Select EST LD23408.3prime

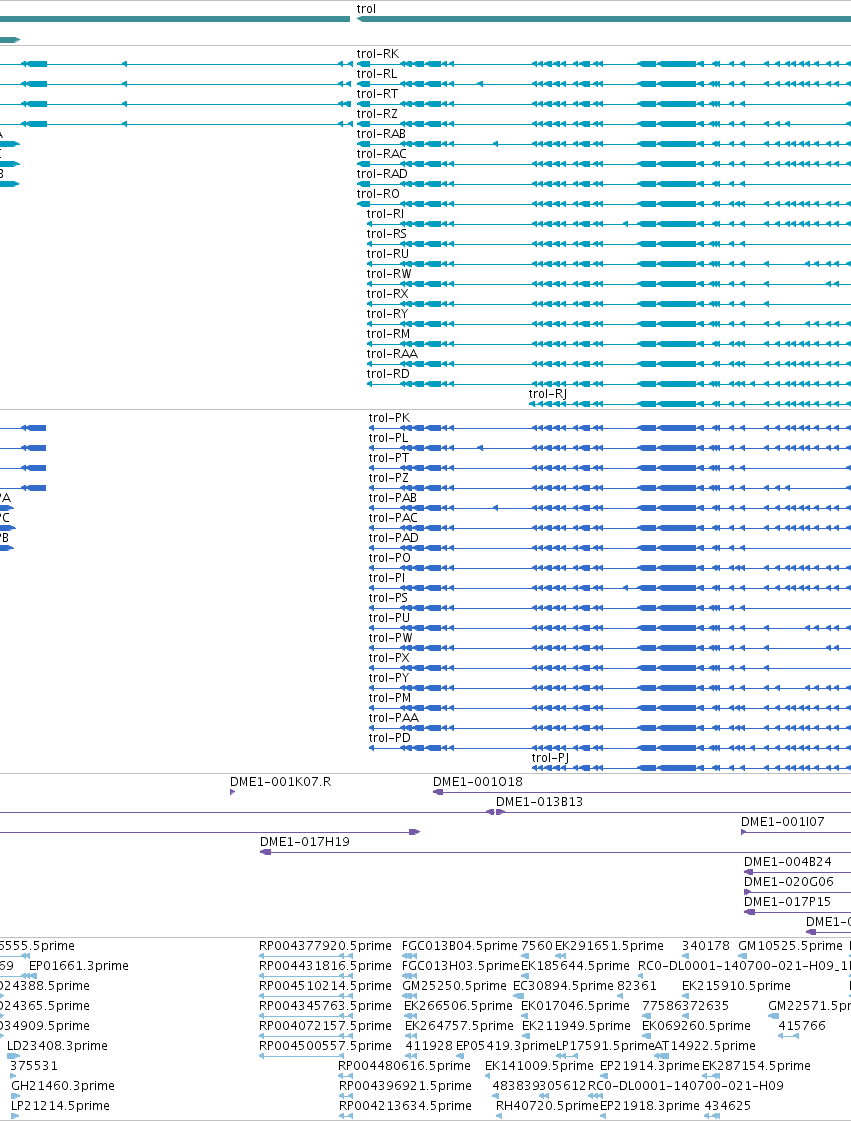57,1047
